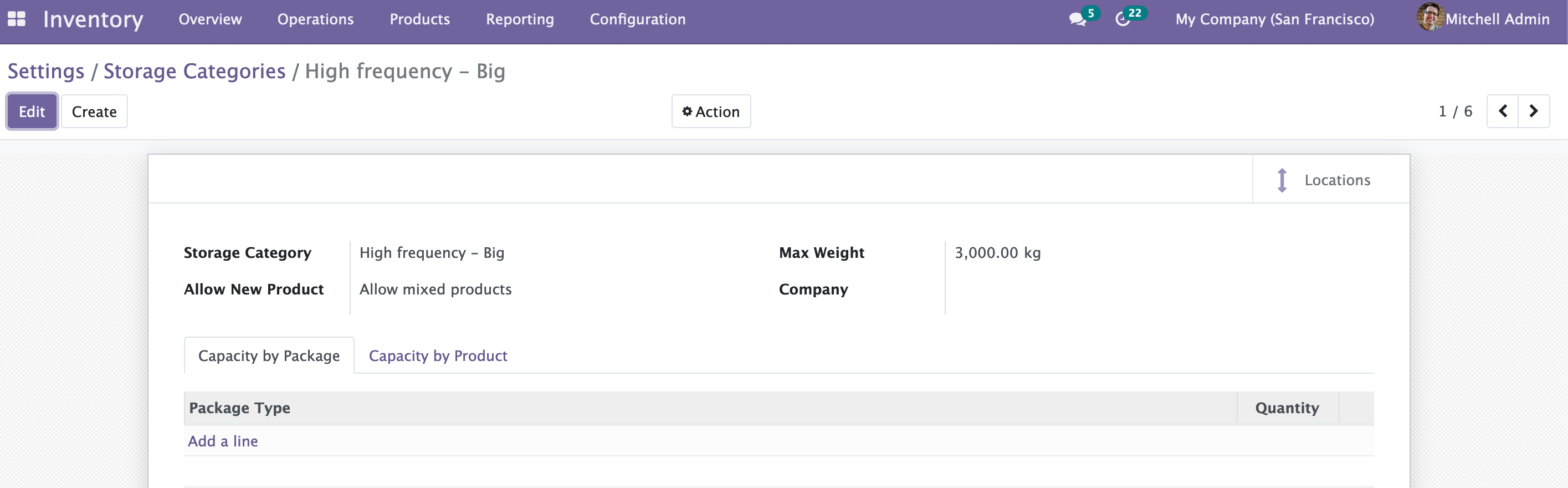Open the apps grid menu icon
The height and width of the screenshot is (488, 1568).
(x=17, y=19)
